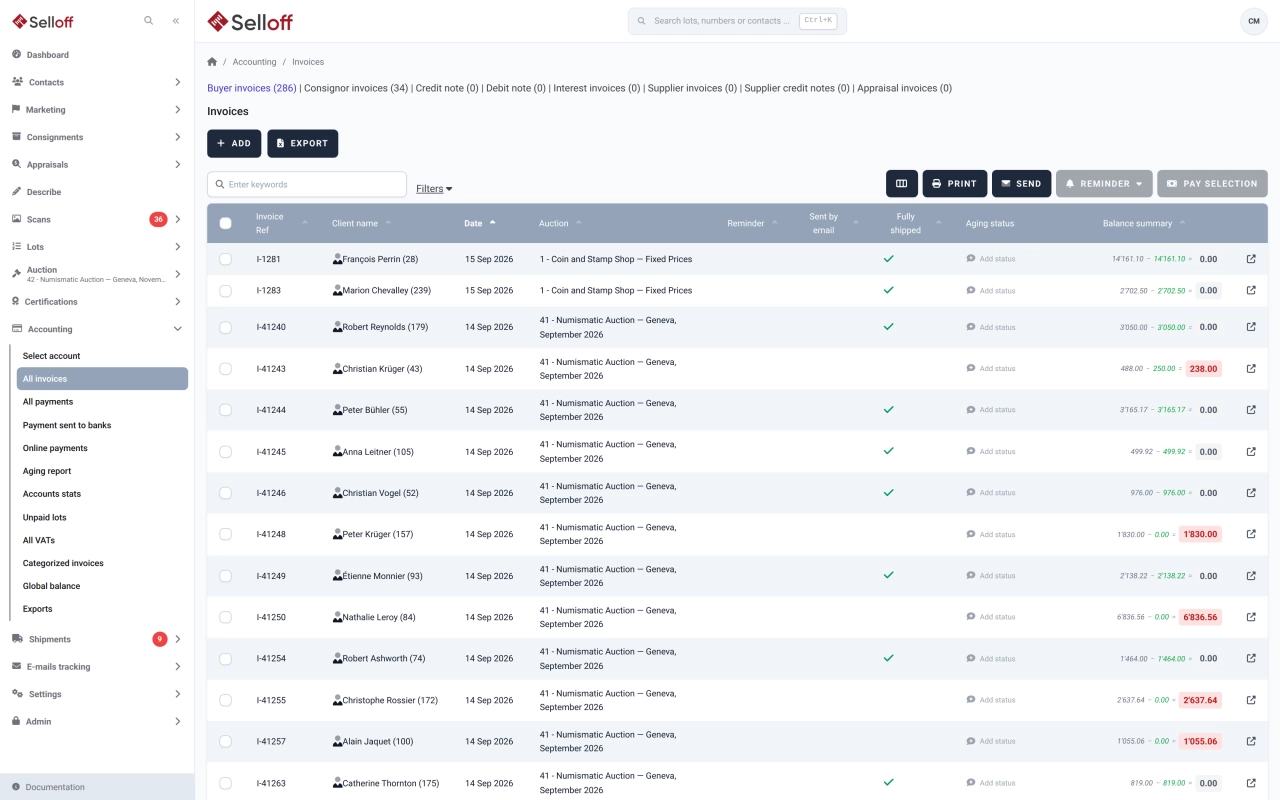Switch to Supplier invoices (0) tab
This screenshot has width=1280, height=800.
point(693,88)
